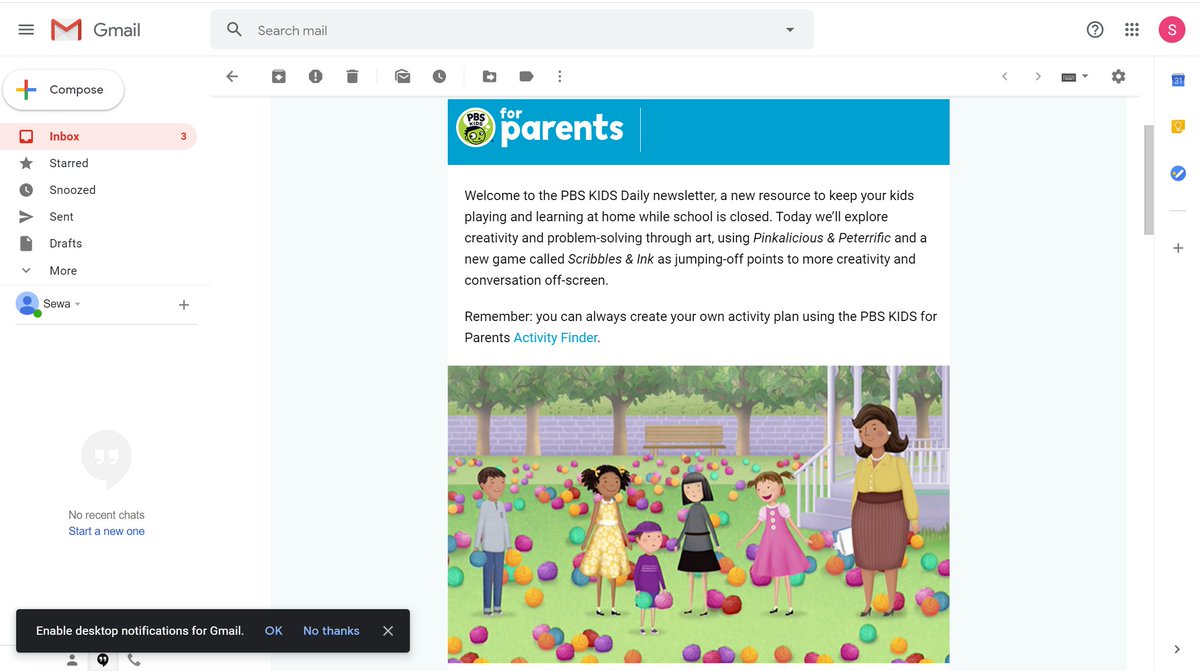Start new chat plus icon
Viewport: 1200px width, 671px height.
[184, 305]
